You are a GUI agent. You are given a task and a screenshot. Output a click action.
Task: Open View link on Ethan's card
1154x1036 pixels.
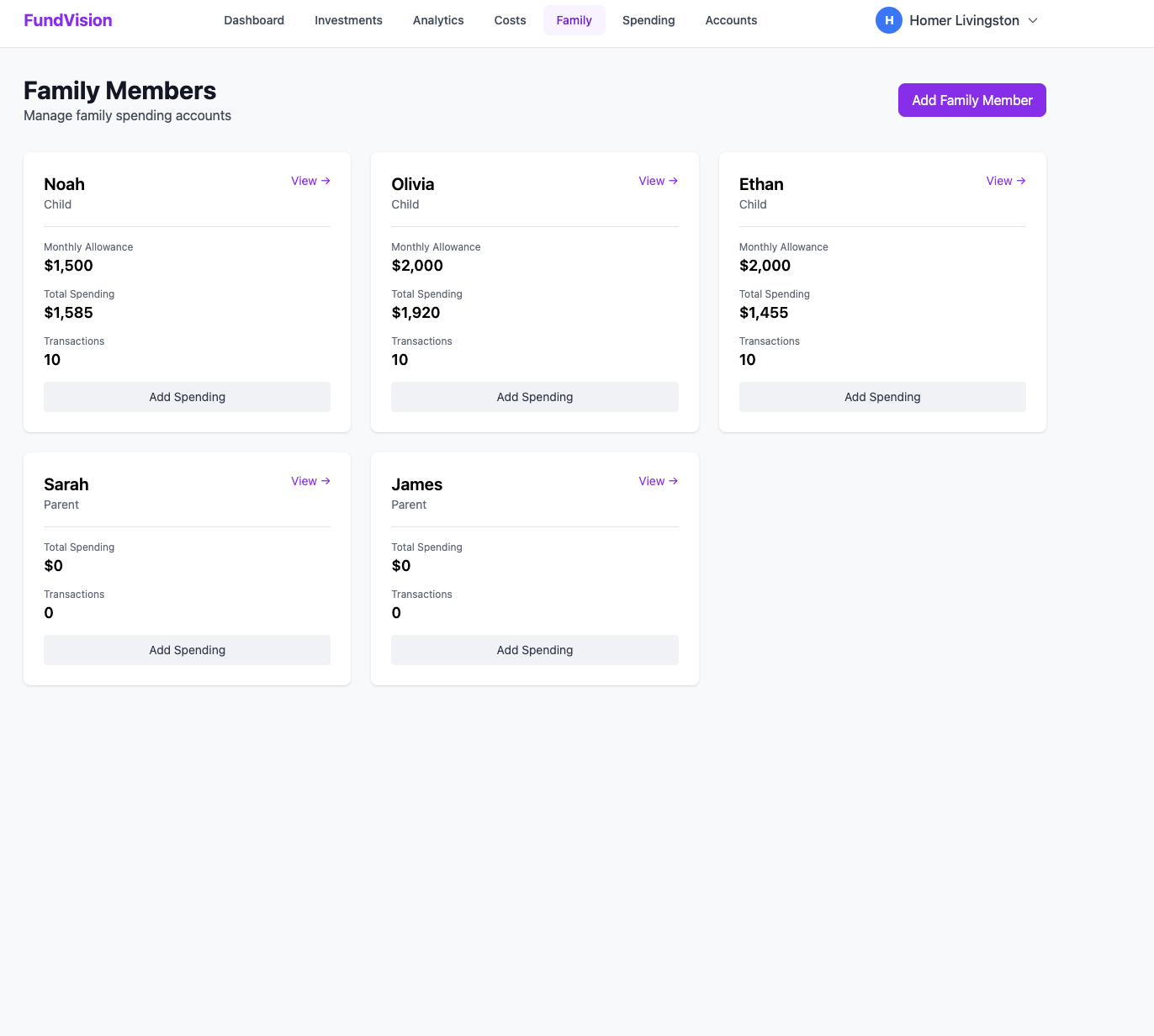pyautogui.click(x=1006, y=181)
